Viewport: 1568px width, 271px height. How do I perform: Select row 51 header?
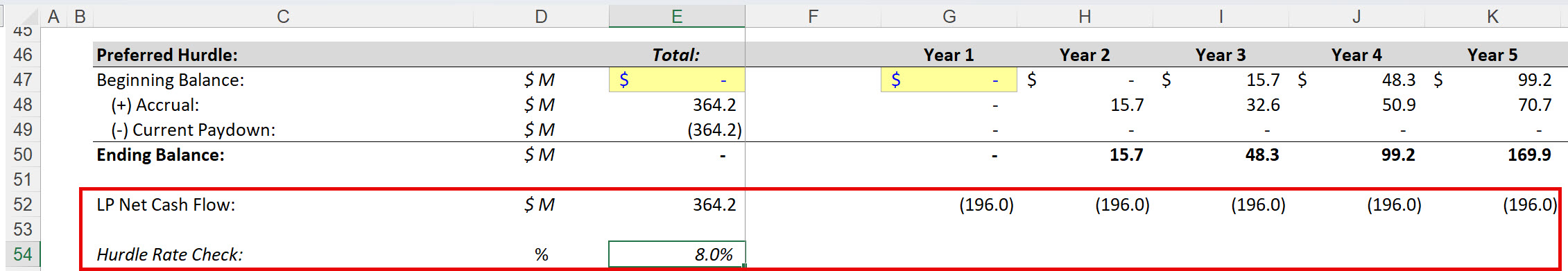(x=23, y=180)
